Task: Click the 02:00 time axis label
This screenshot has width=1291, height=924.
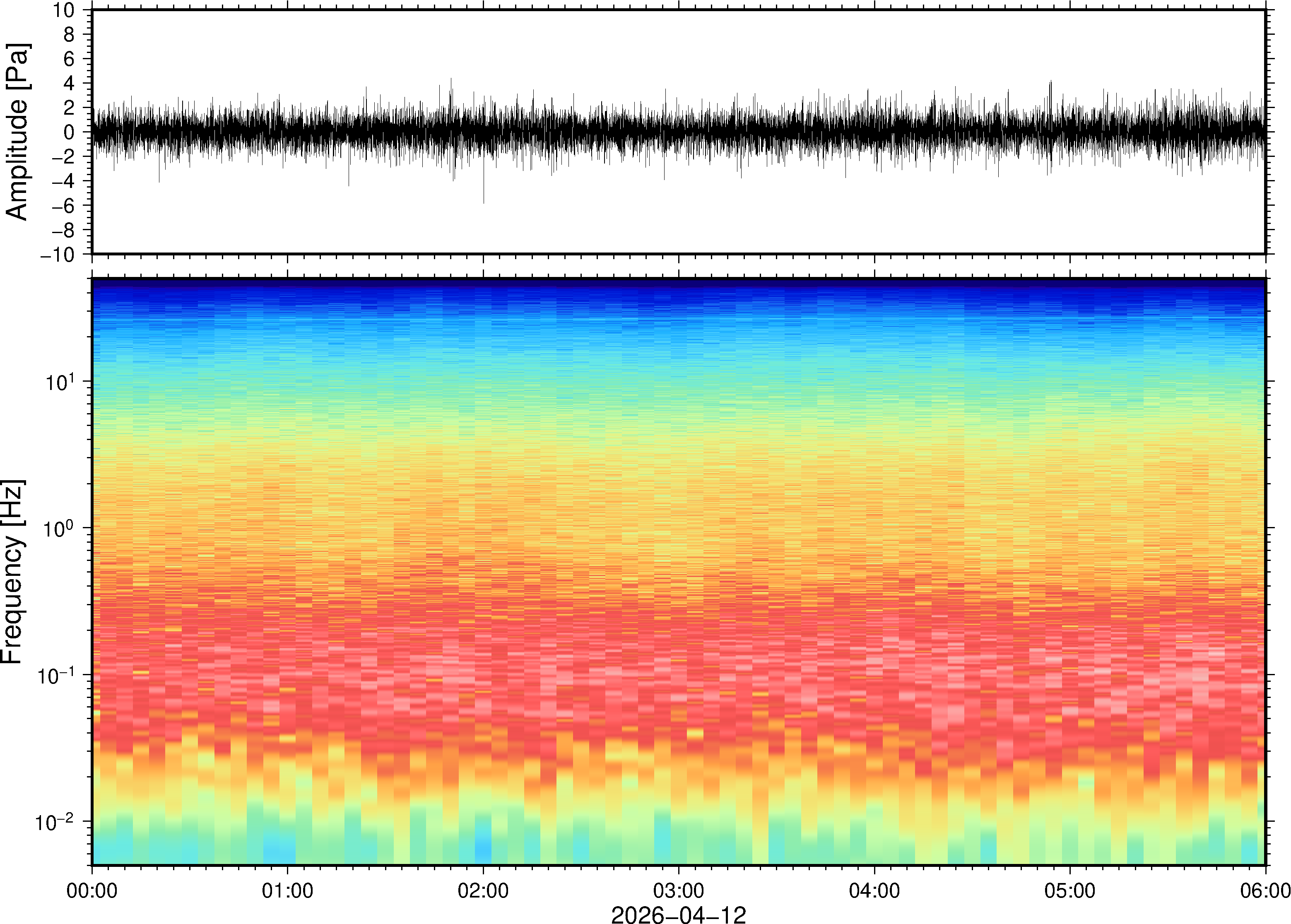Action: pyautogui.click(x=483, y=890)
